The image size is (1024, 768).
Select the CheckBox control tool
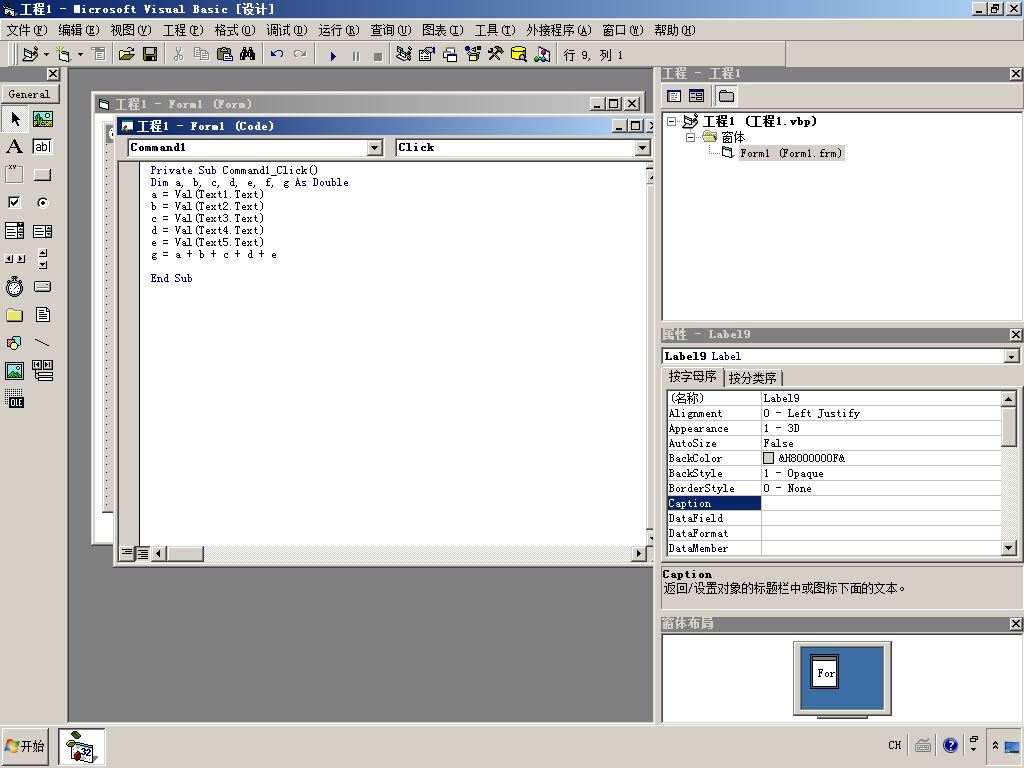point(14,202)
